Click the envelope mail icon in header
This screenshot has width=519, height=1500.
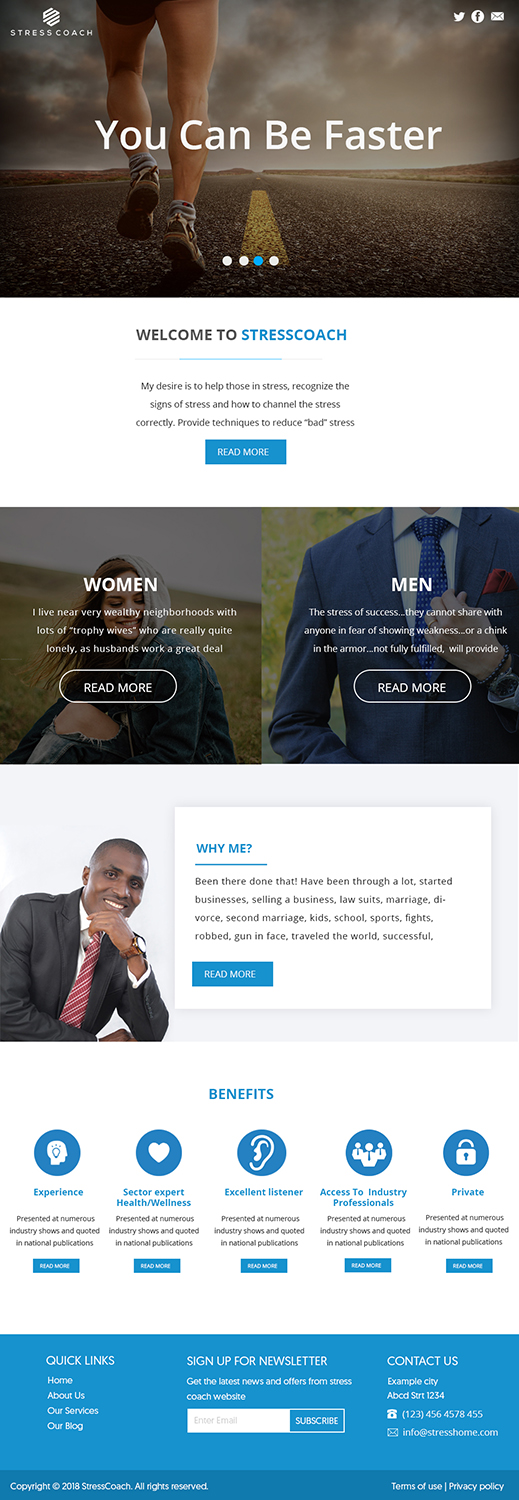click(x=497, y=16)
